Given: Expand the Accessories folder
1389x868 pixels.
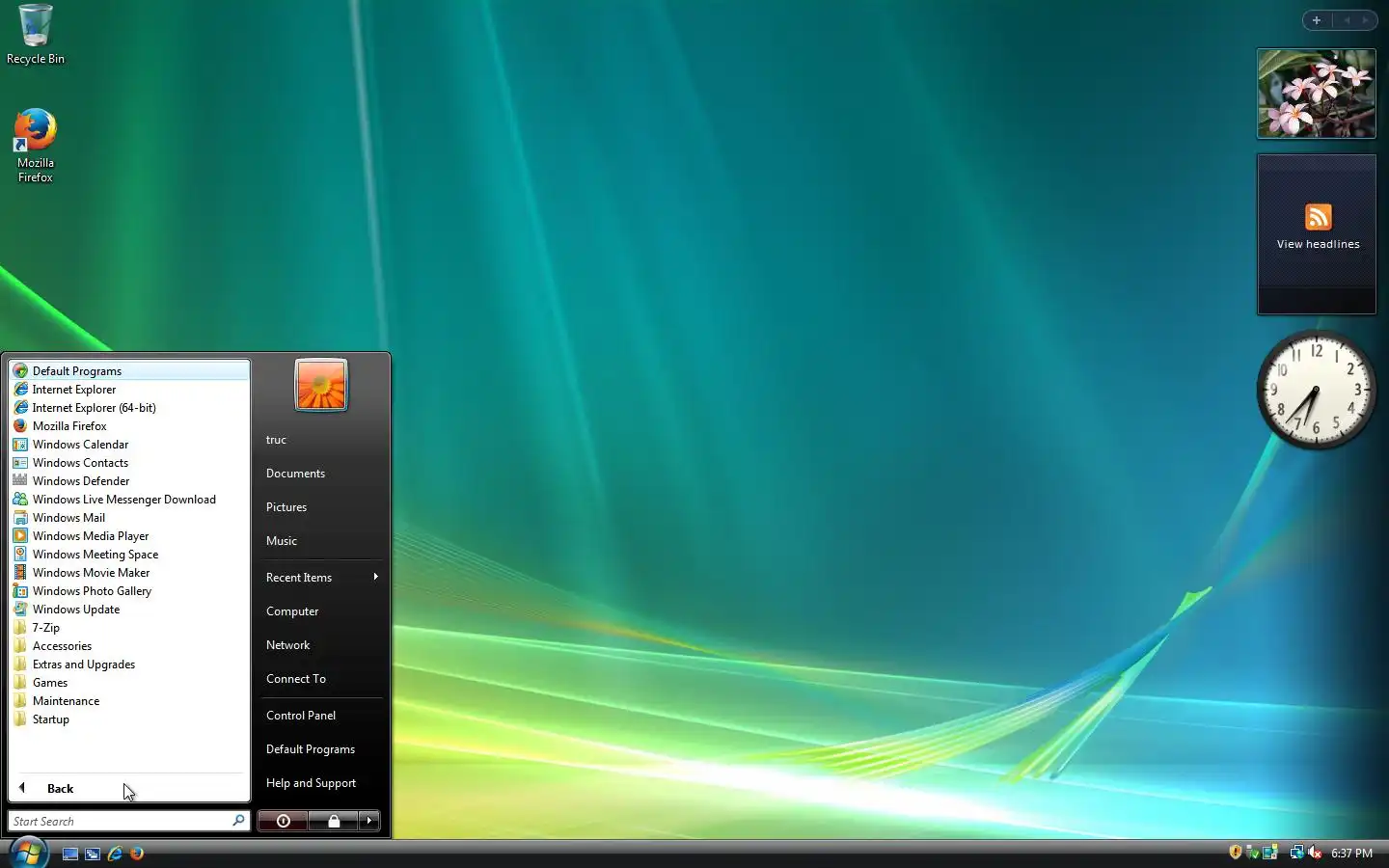Looking at the screenshot, I should click(129, 645).
